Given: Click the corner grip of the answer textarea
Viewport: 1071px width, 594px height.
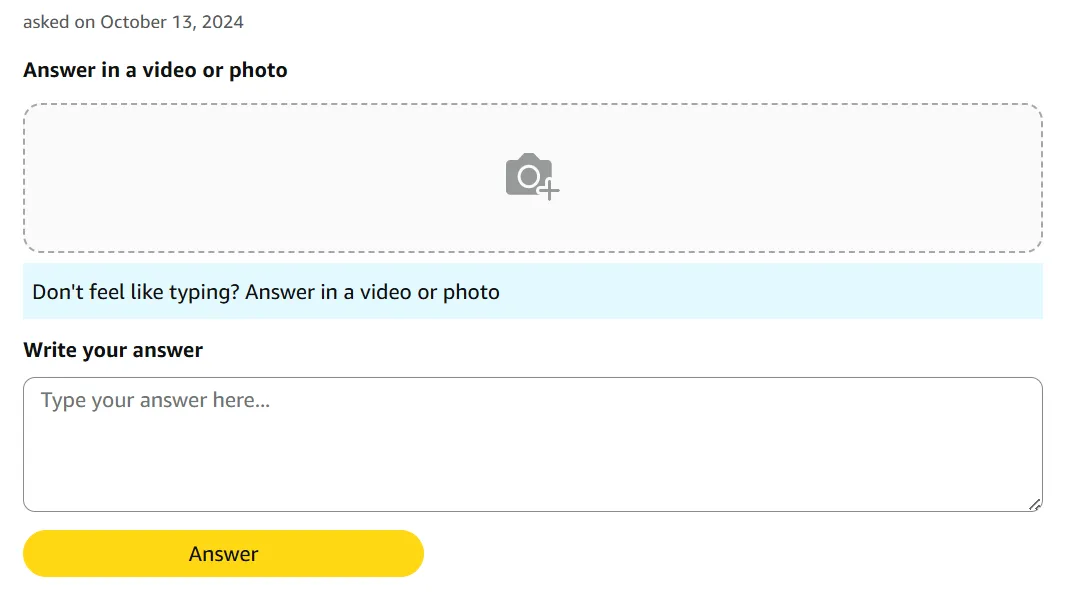Looking at the screenshot, I should tap(1035, 504).
